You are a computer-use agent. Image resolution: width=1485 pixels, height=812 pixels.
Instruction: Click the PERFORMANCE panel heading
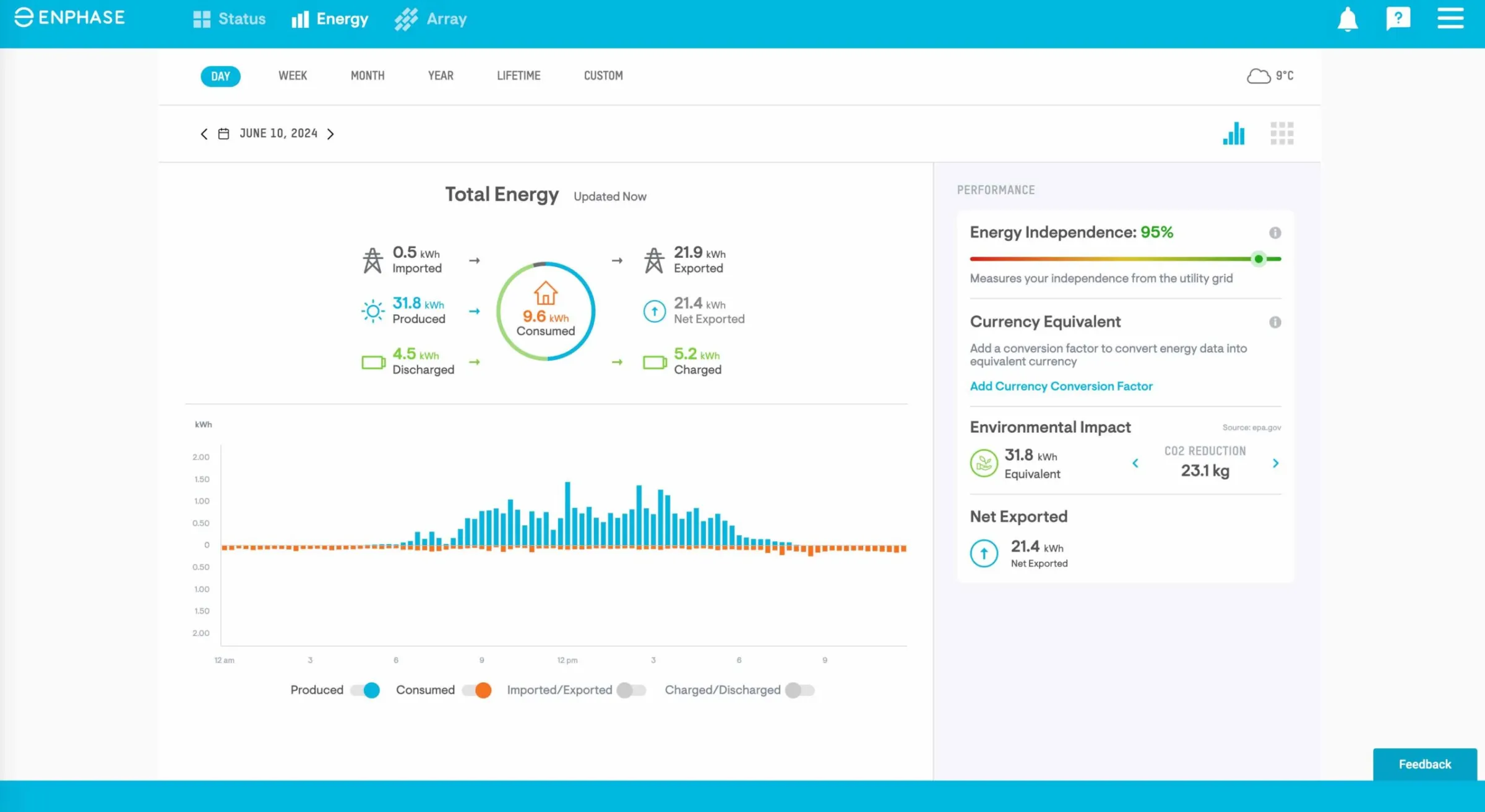point(996,190)
